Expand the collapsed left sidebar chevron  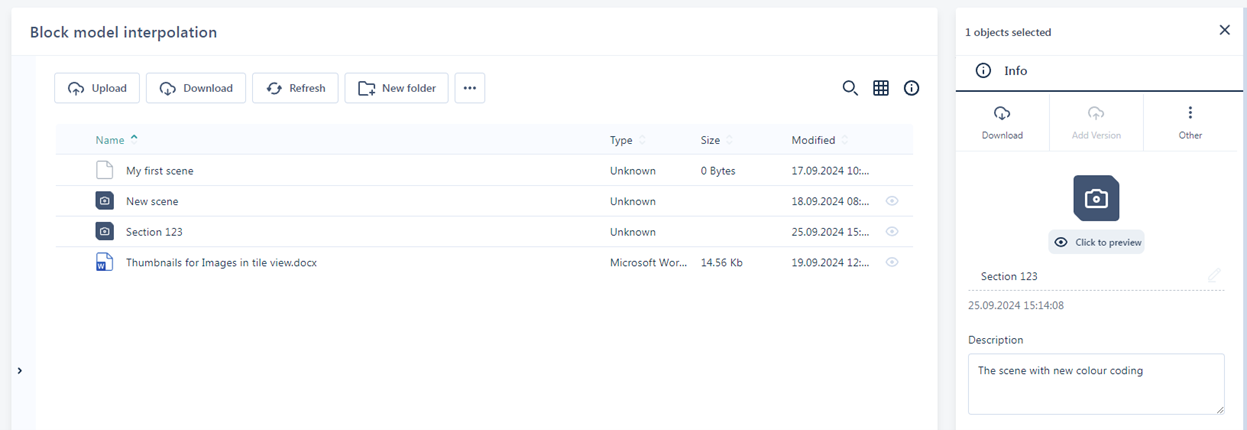(20, 371)
